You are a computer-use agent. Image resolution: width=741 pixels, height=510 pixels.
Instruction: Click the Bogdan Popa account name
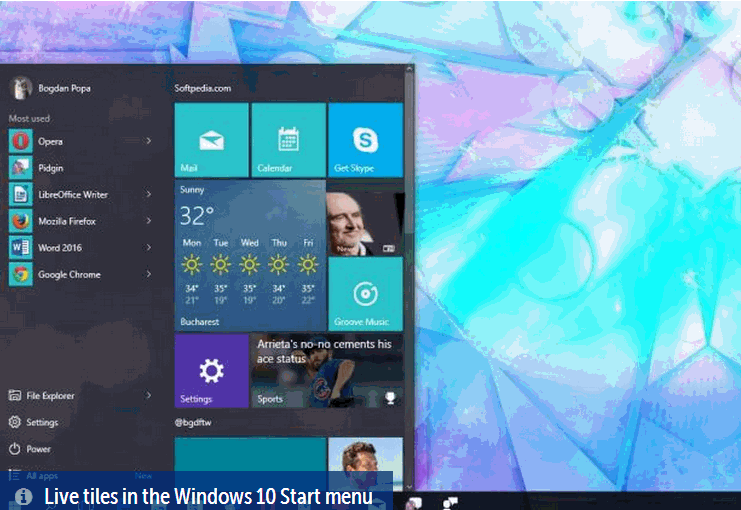pyautogui.click(x=64, y=88)
